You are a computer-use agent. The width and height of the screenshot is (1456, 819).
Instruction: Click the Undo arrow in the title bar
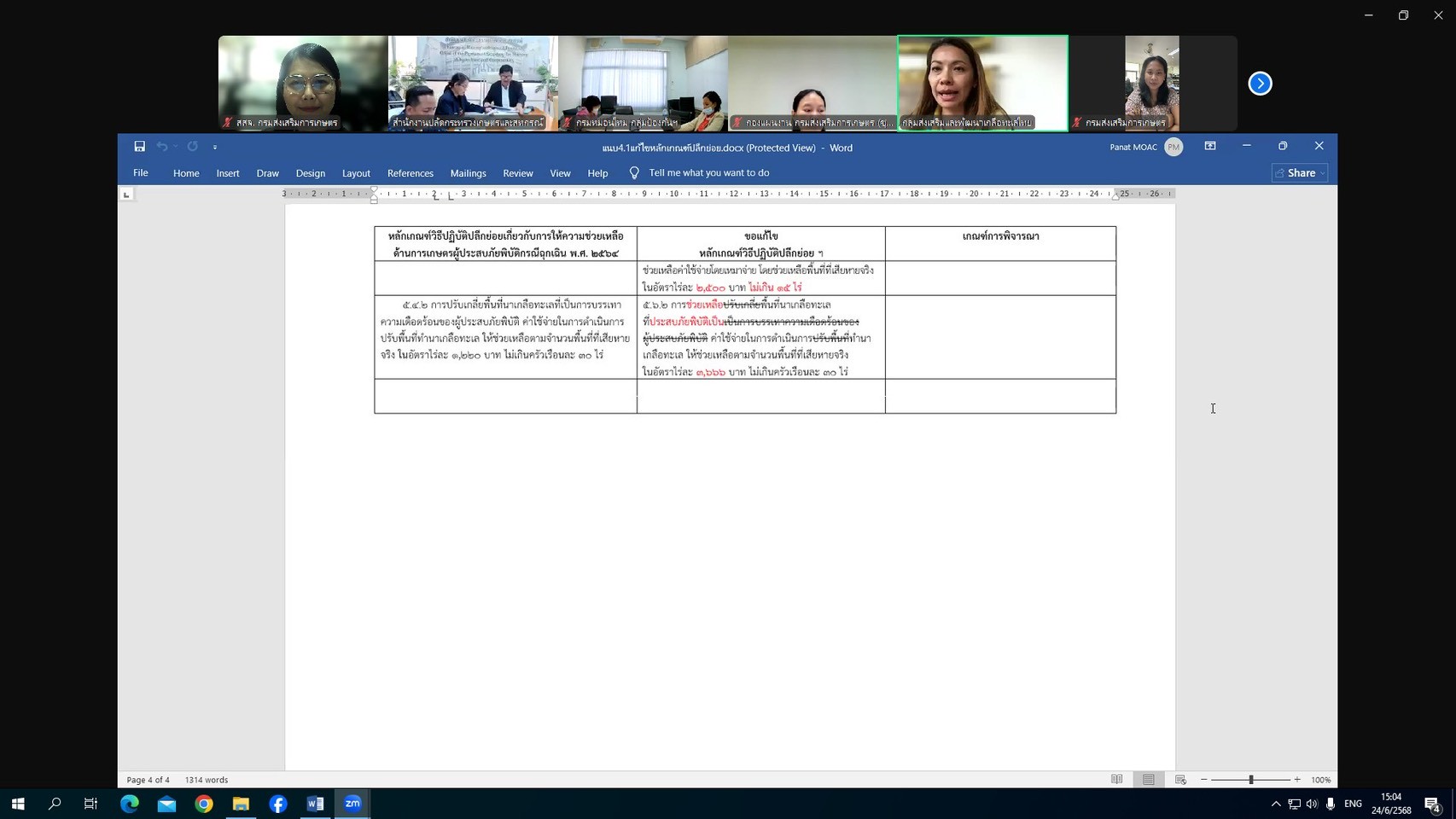coord(161,147)
